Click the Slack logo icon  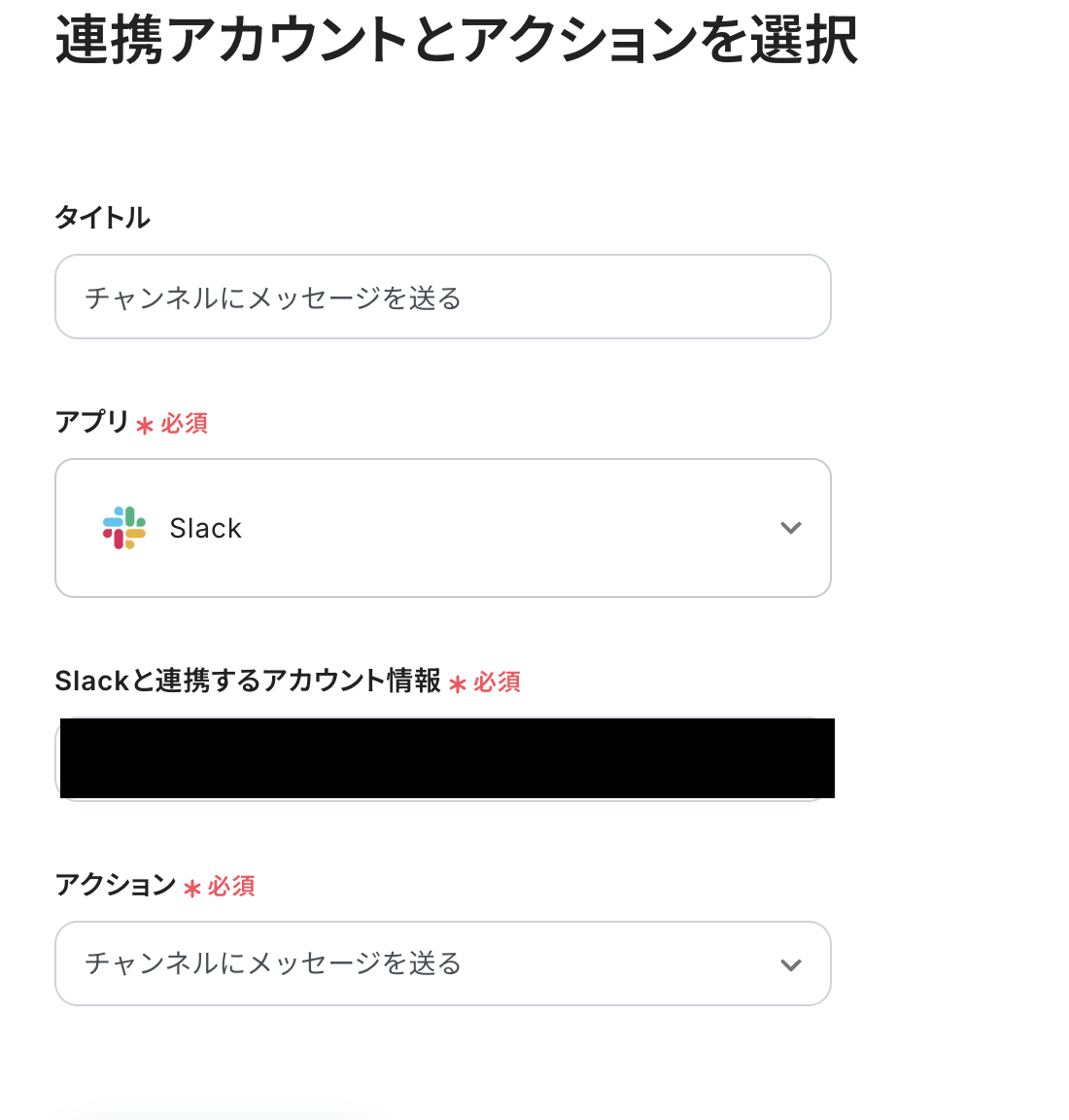(124, 528)
